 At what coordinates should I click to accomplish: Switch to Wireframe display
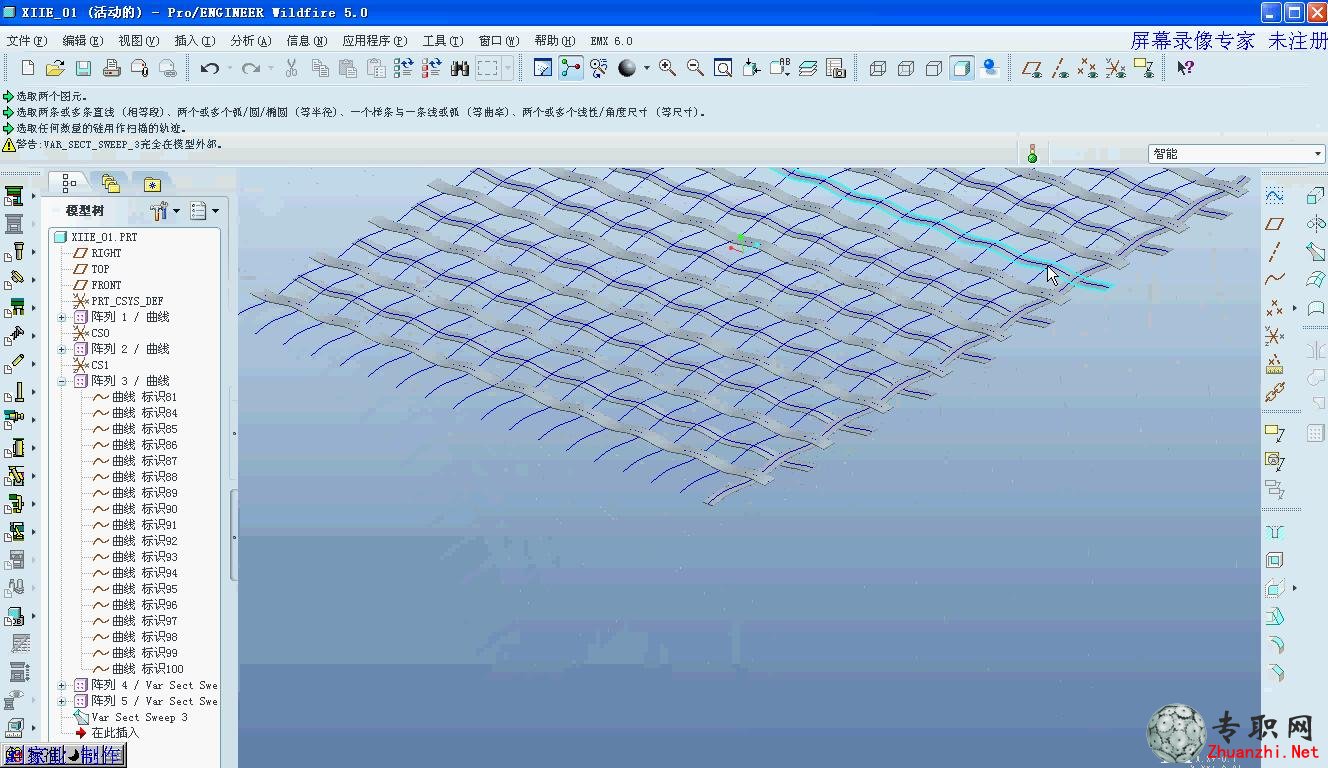click(x=878, y=68)
